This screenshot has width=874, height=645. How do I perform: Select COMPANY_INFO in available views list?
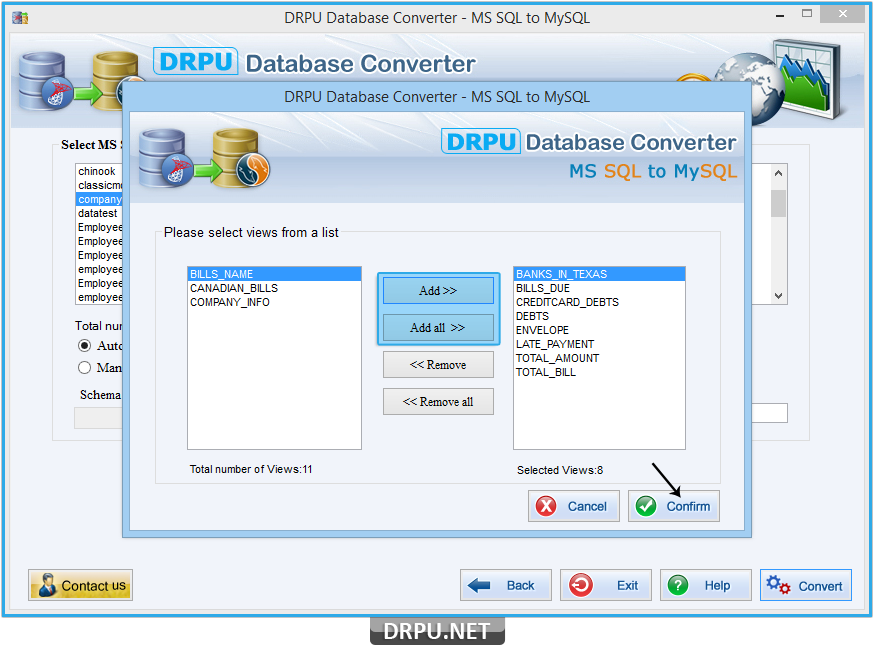coord(274,302)
